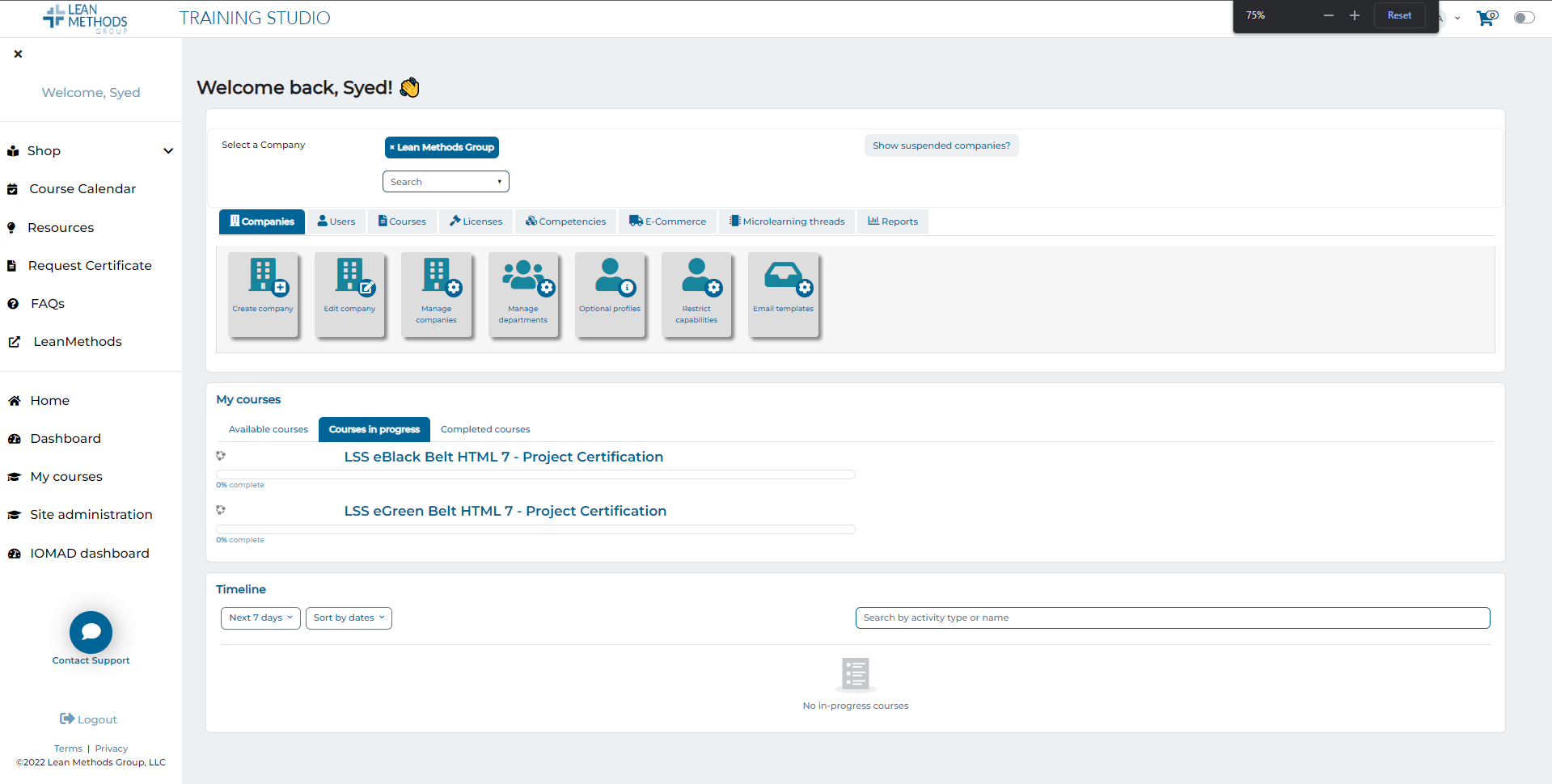The image size is (1552, 784).
Task: Open the Restrict capabilities tile
Action: click(696, 293)
